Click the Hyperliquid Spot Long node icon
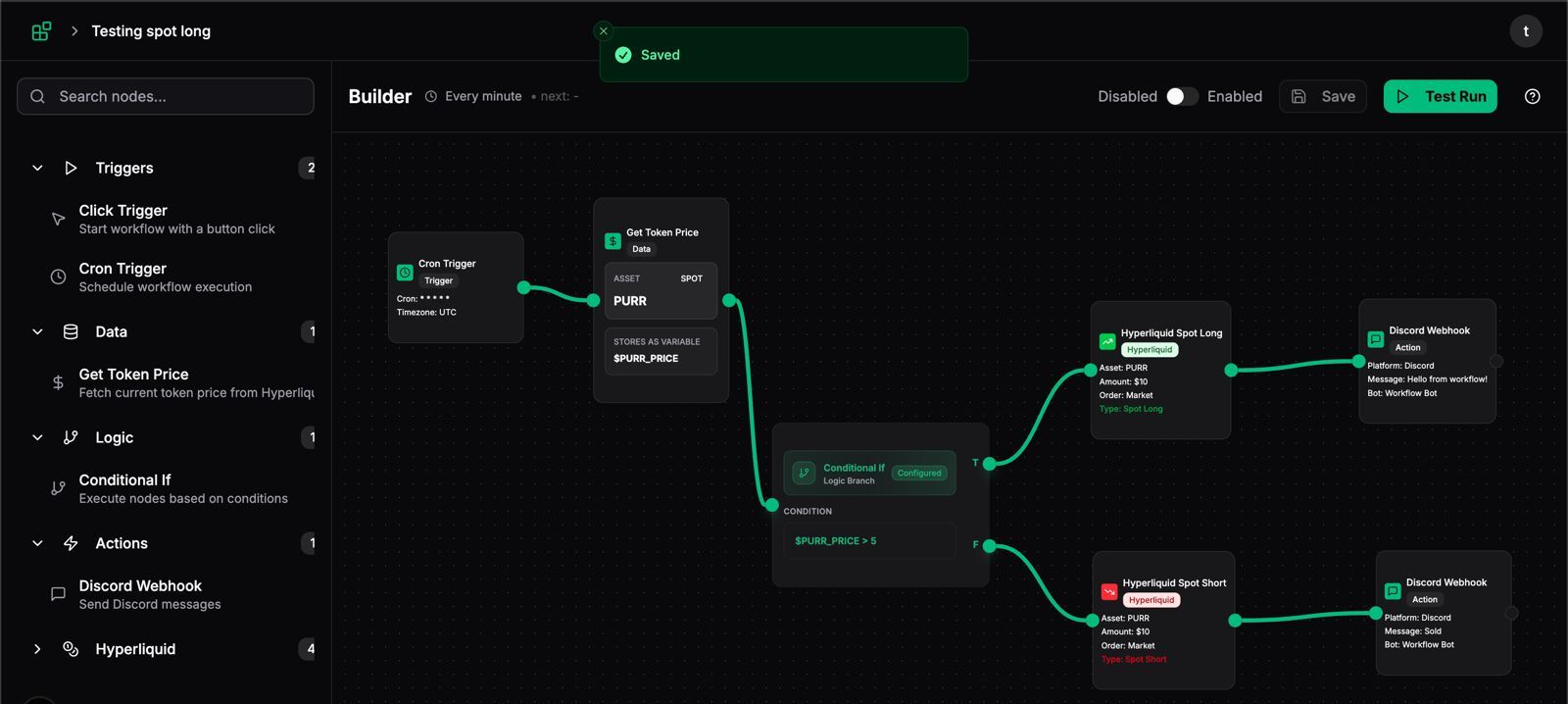1568x704 pixels. coord(1107,341)
